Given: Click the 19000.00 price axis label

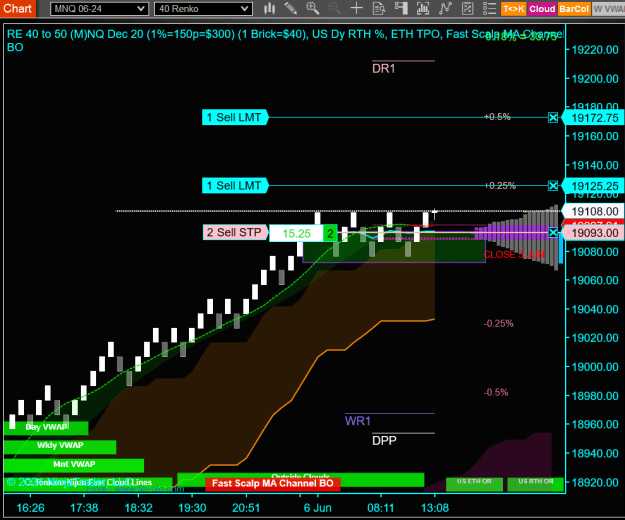Looking at the screenshot, I should (x=595, y=367).
